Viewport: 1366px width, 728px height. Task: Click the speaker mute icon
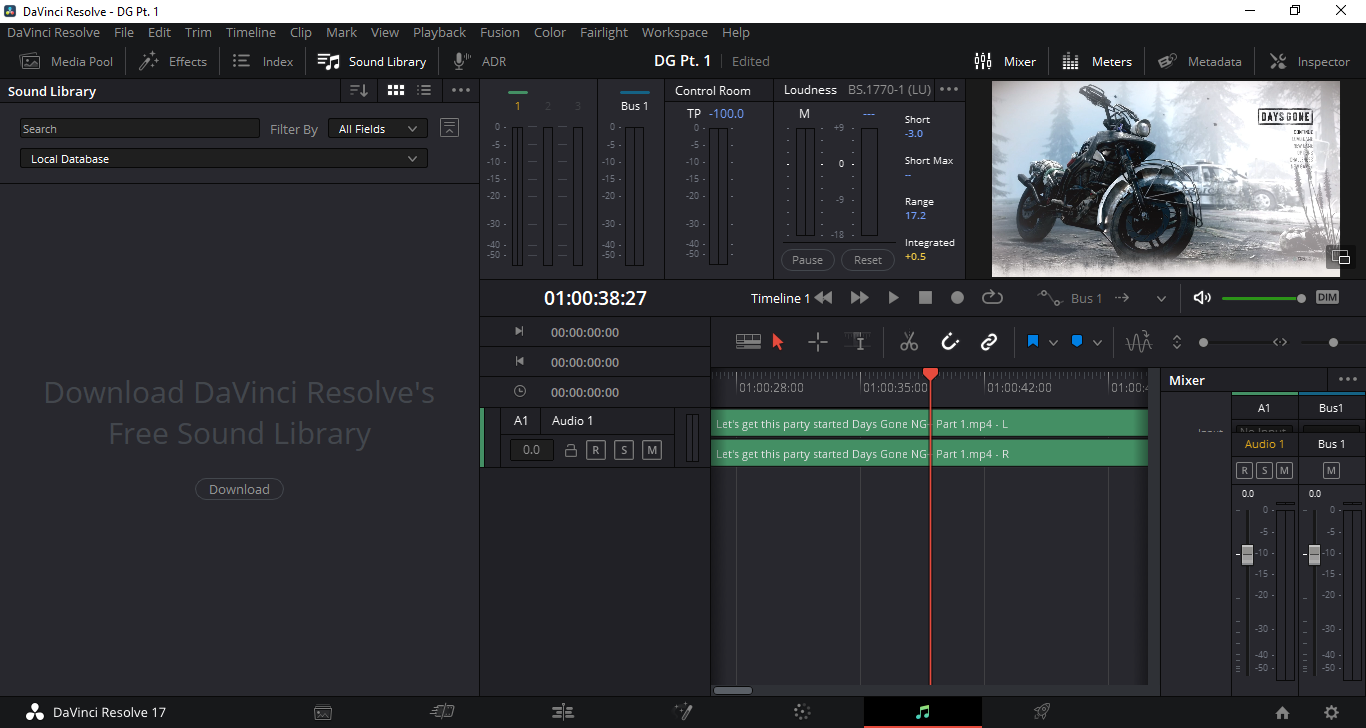[x=1202, y=298]
